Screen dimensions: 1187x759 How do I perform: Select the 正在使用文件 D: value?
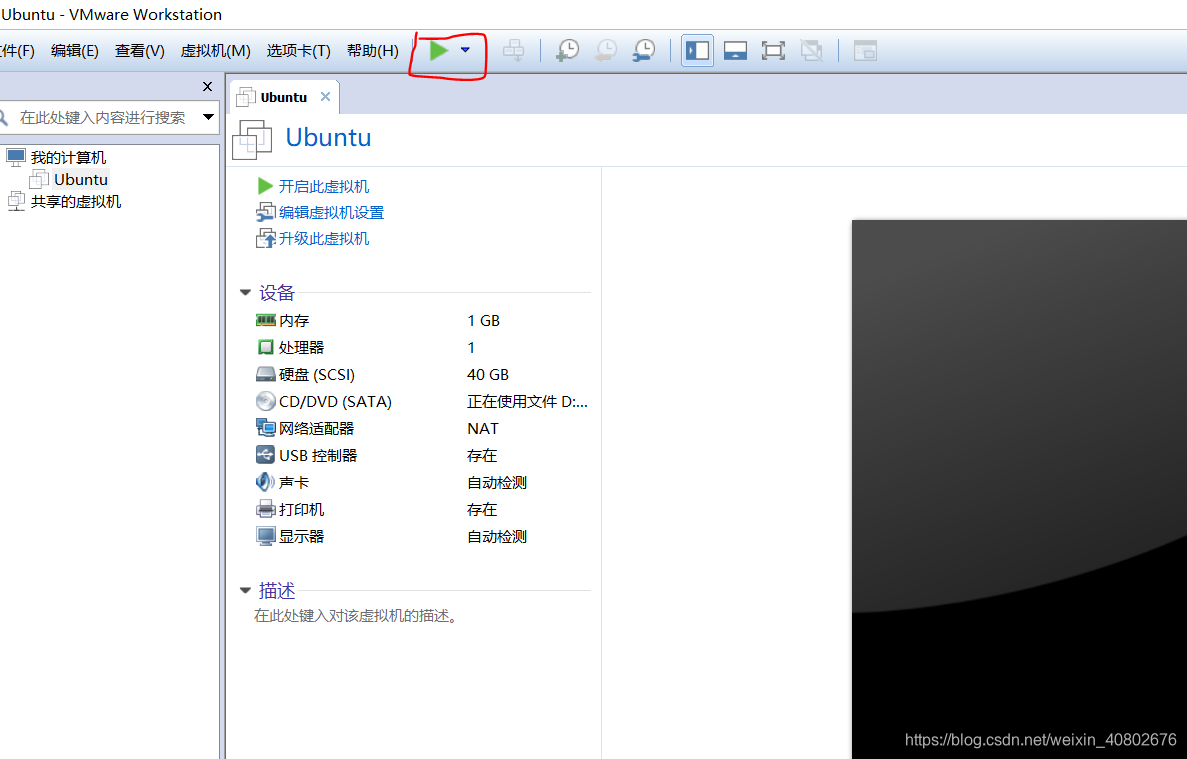click(528, 402)
